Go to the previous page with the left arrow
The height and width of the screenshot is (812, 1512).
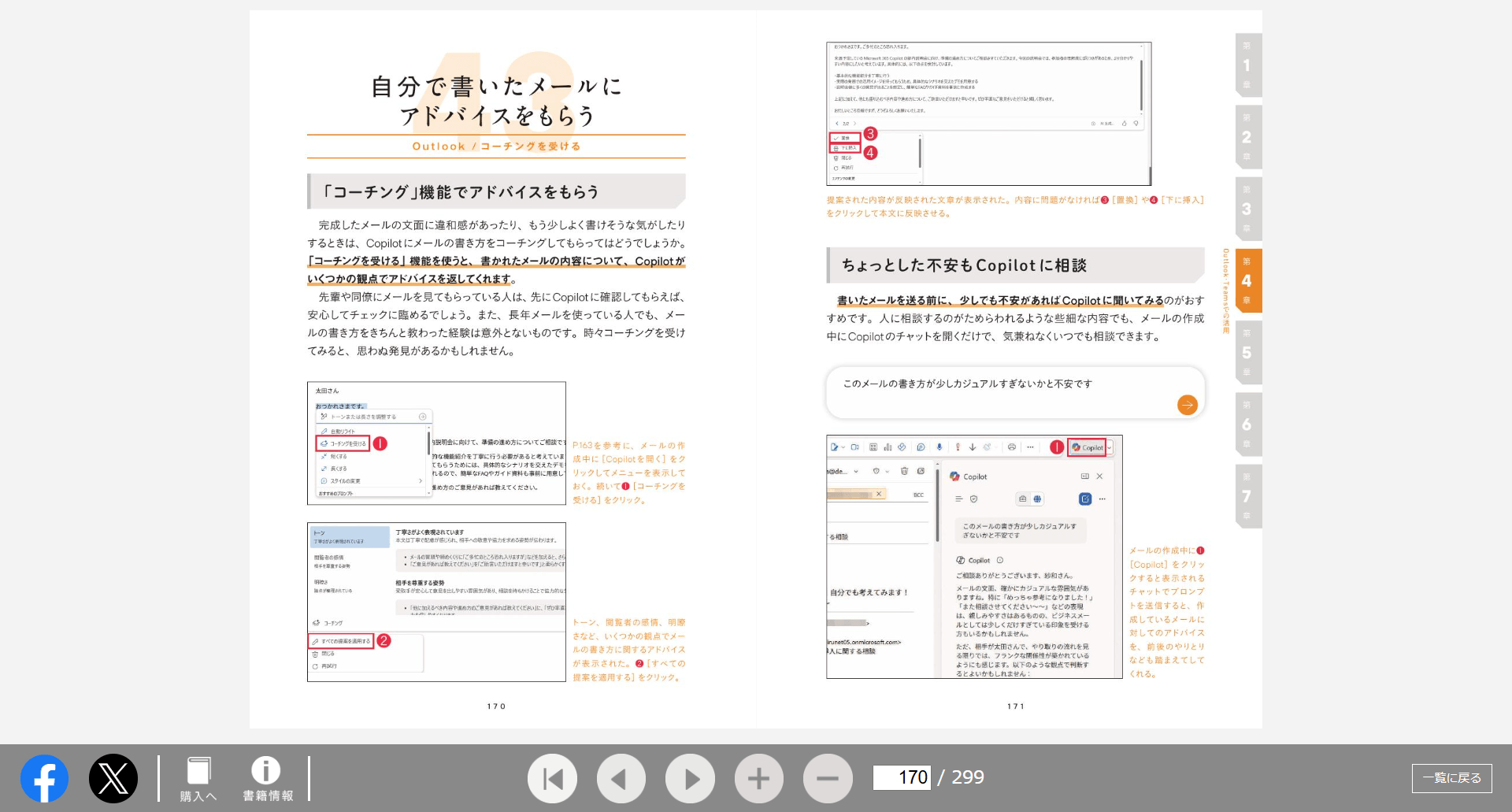(x=621, y=778)
